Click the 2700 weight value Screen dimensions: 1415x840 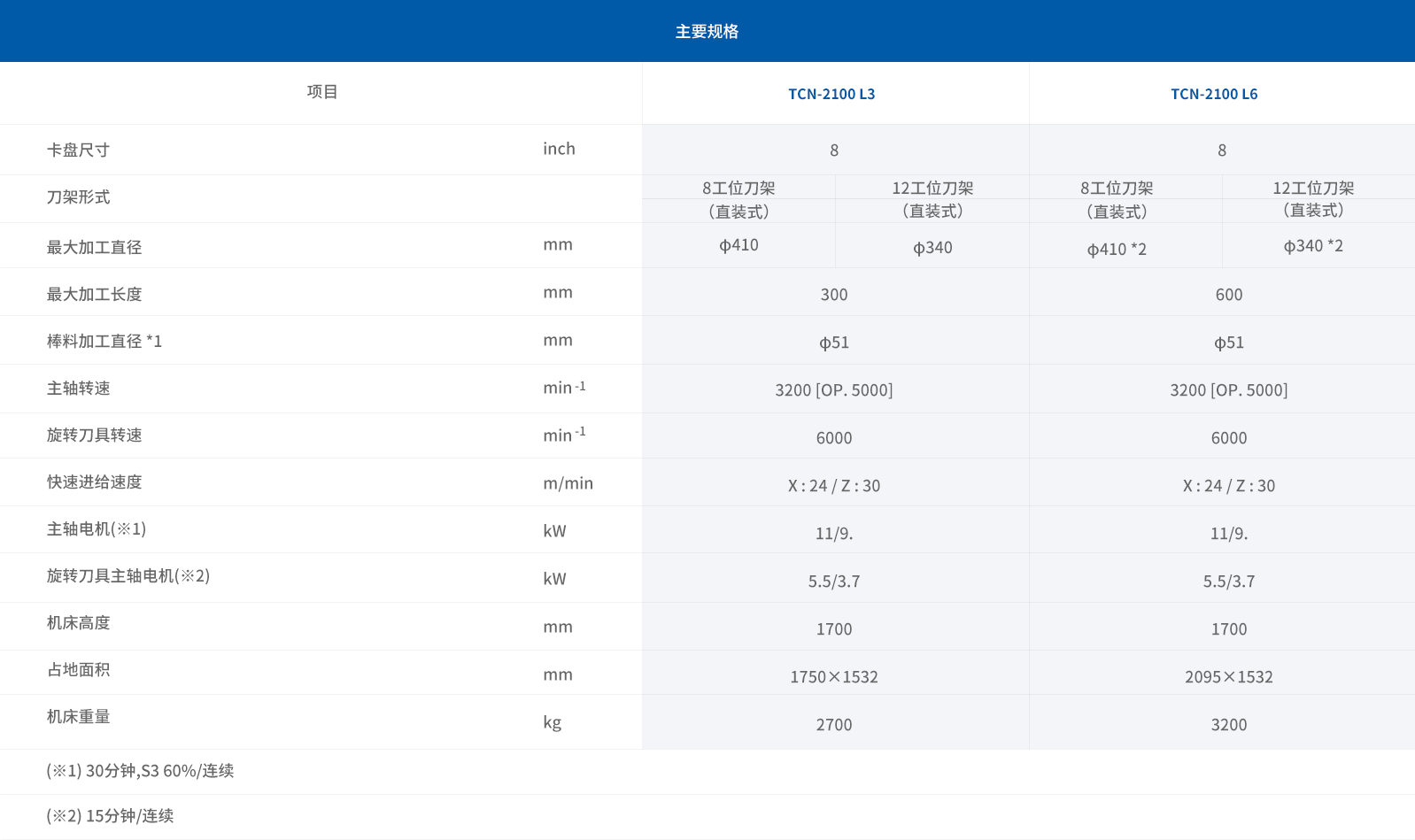[x=834, y=725]
